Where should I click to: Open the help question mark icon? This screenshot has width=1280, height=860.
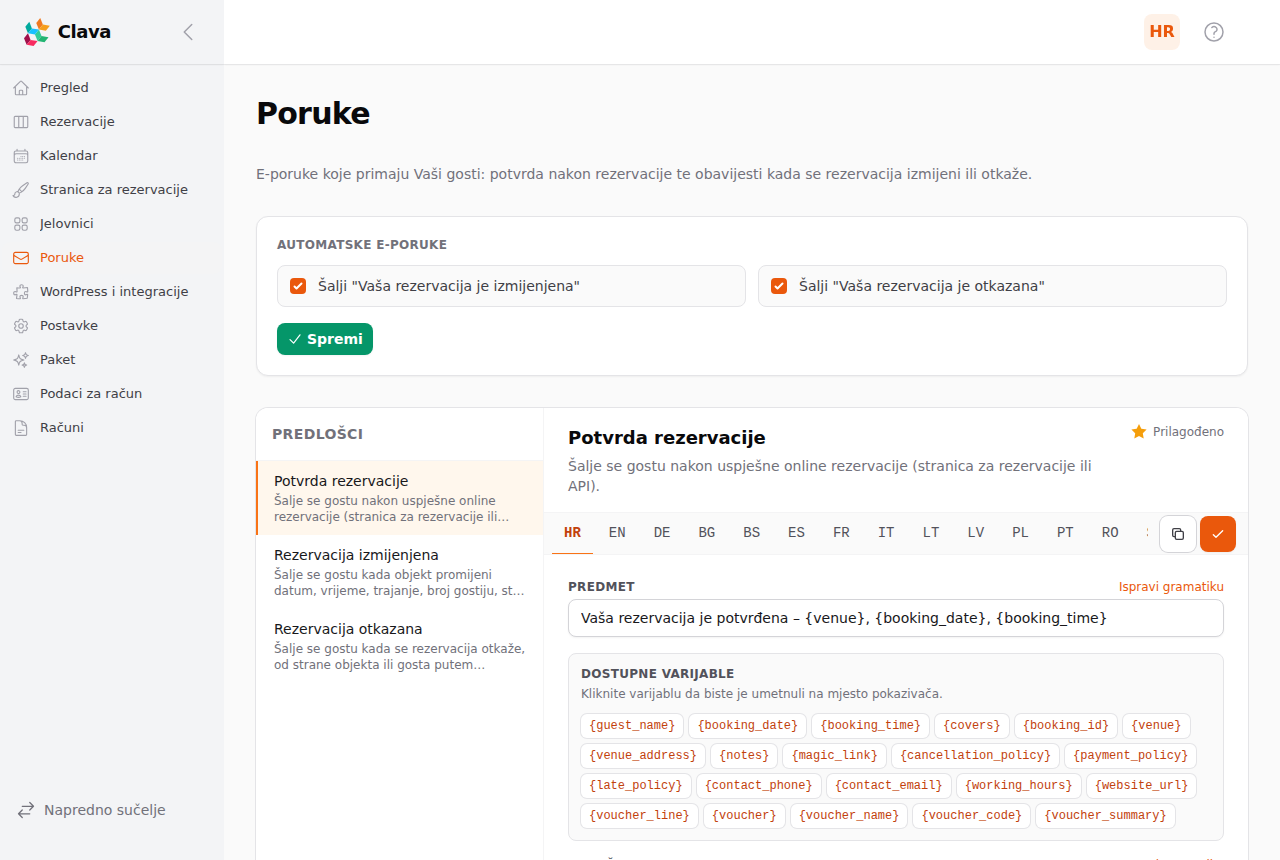1214,32
